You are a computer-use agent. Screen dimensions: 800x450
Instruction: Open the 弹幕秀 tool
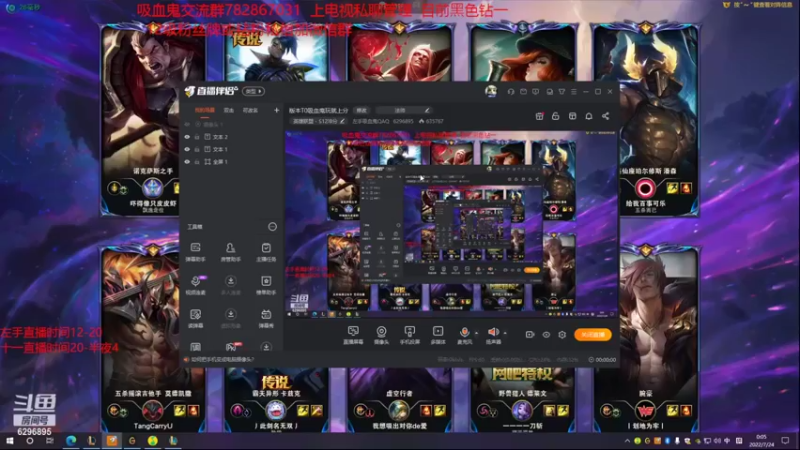click(x=266, y=318)
